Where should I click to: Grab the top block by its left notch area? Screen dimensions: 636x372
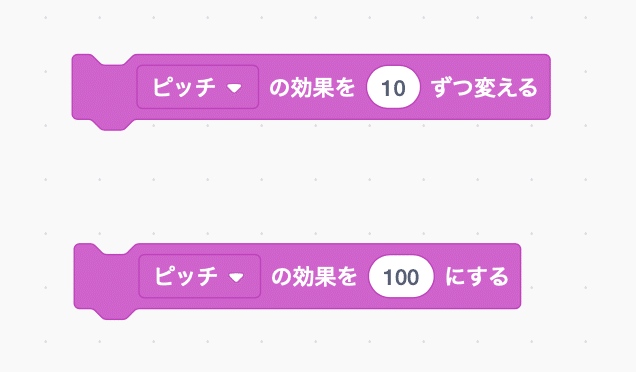click(x=104, y=87)
